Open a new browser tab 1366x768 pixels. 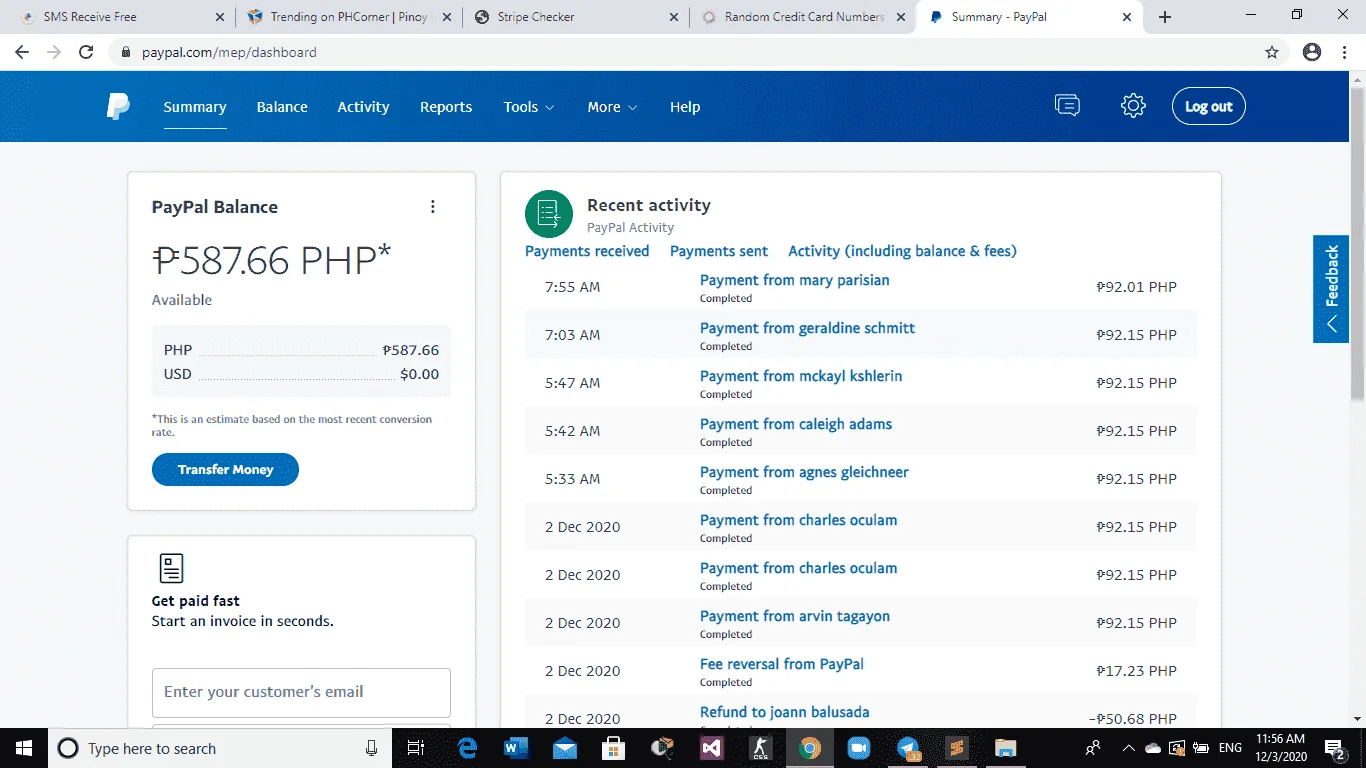(x=1165, y=17)
